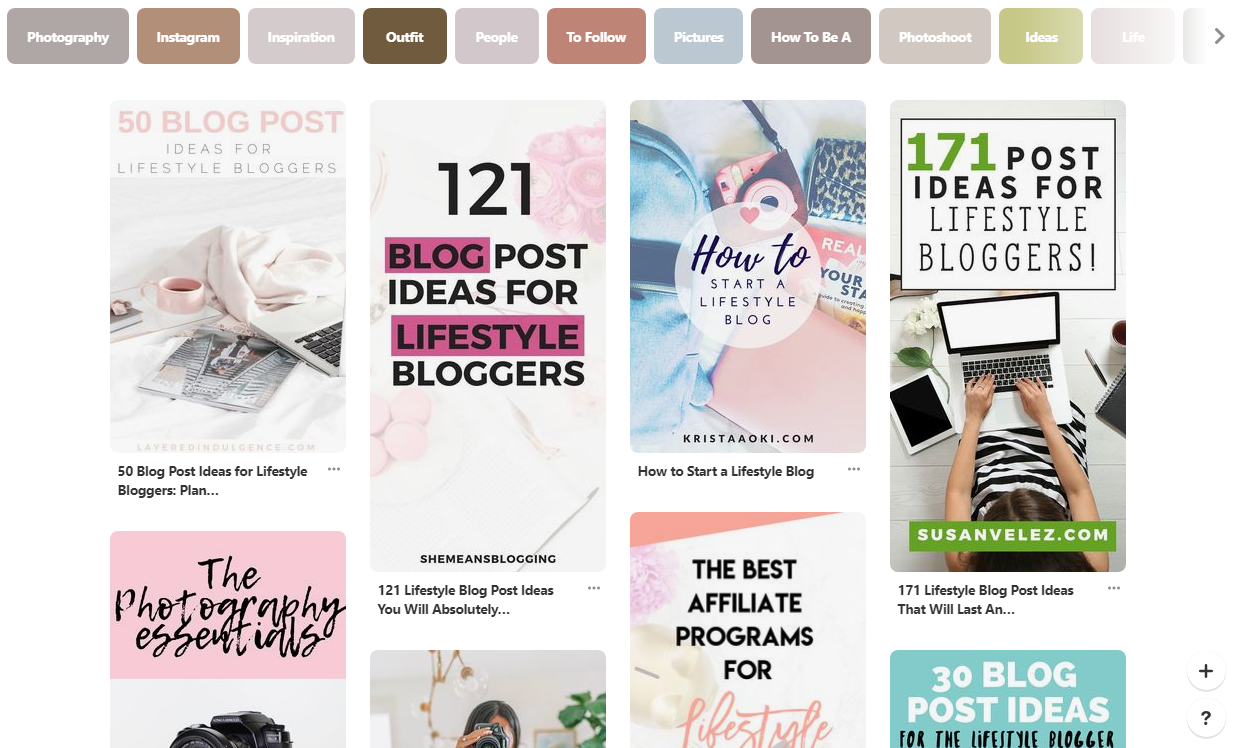Open the 121 Blog Post Ideas pin image
The image size is (1241, 748).
488,336
